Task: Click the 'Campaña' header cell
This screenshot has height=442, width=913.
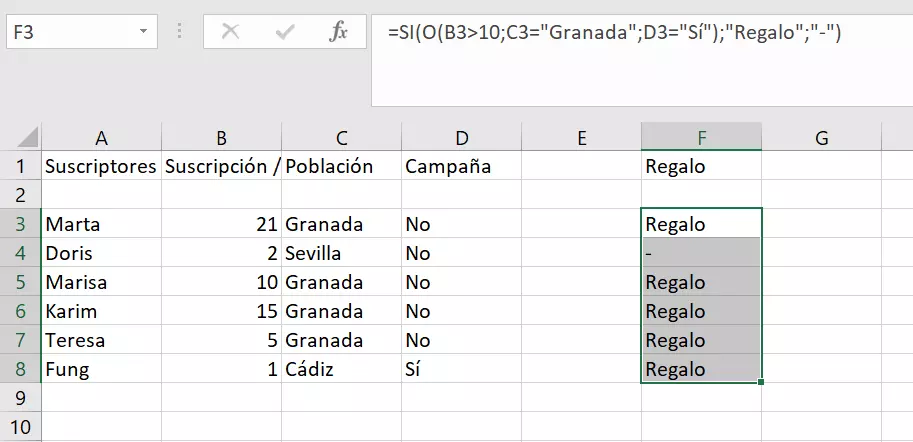Action: tap(461, 166)
